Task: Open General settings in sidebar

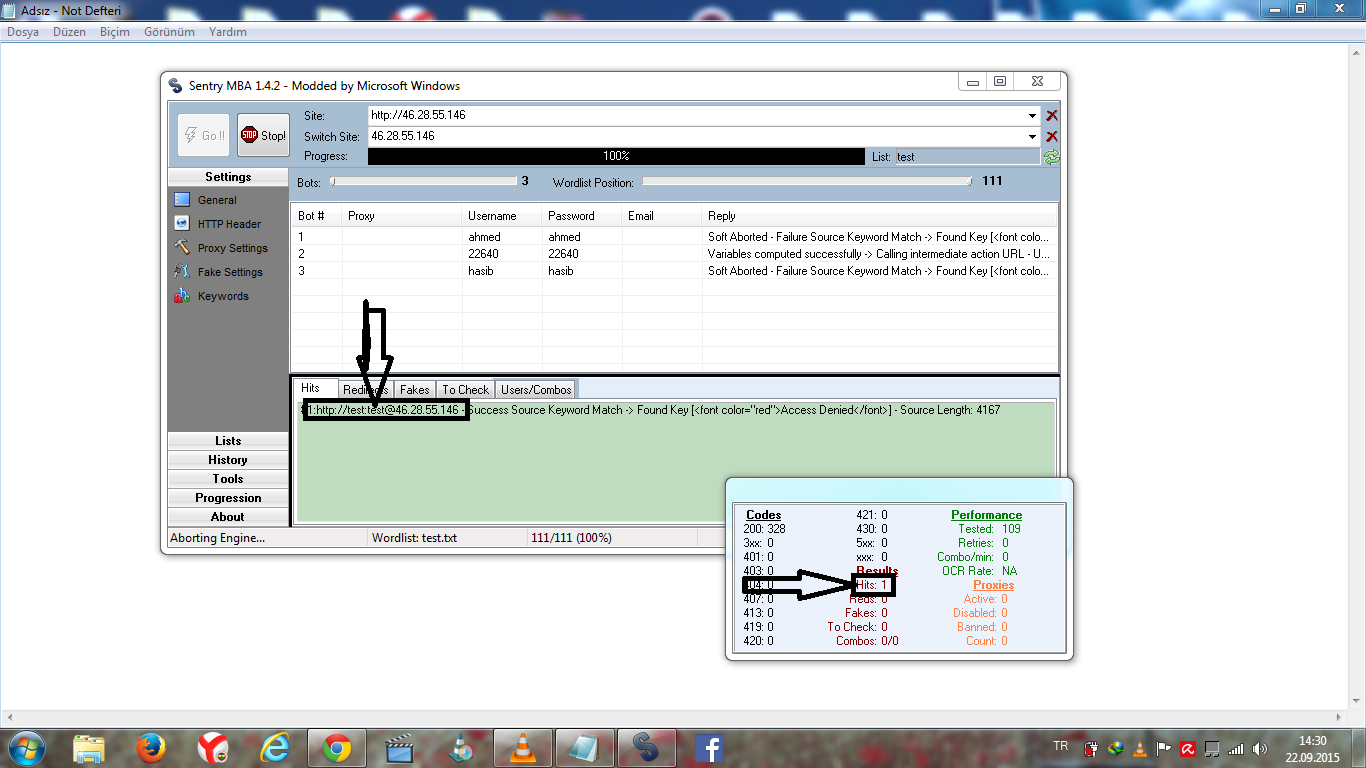Action: pos(216,200)
